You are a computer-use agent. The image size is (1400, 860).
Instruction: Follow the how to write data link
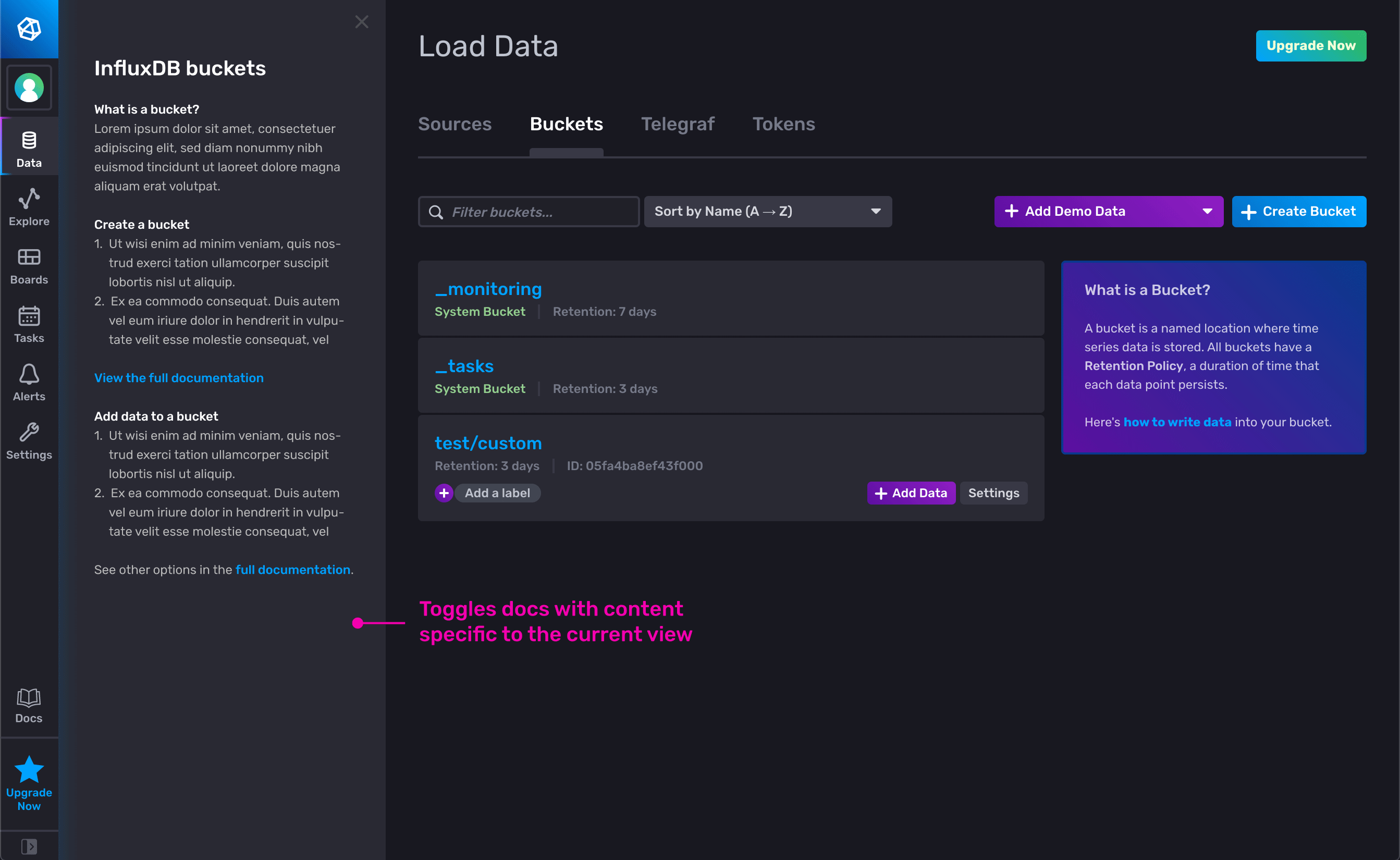(x=1177, y=422)
